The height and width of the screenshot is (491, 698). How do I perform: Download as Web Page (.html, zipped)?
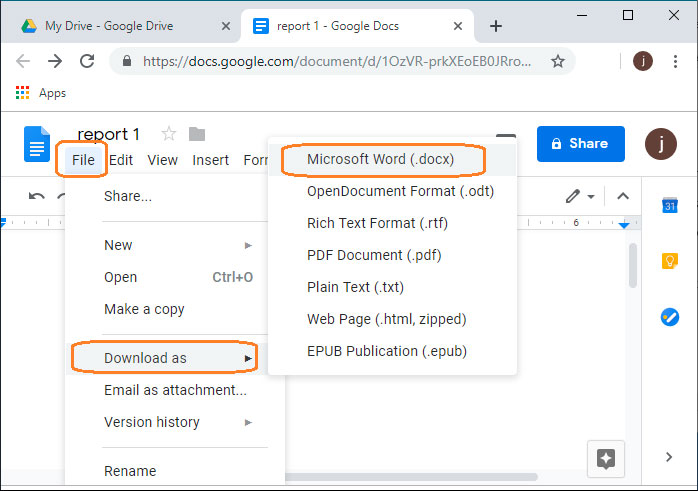392,320
